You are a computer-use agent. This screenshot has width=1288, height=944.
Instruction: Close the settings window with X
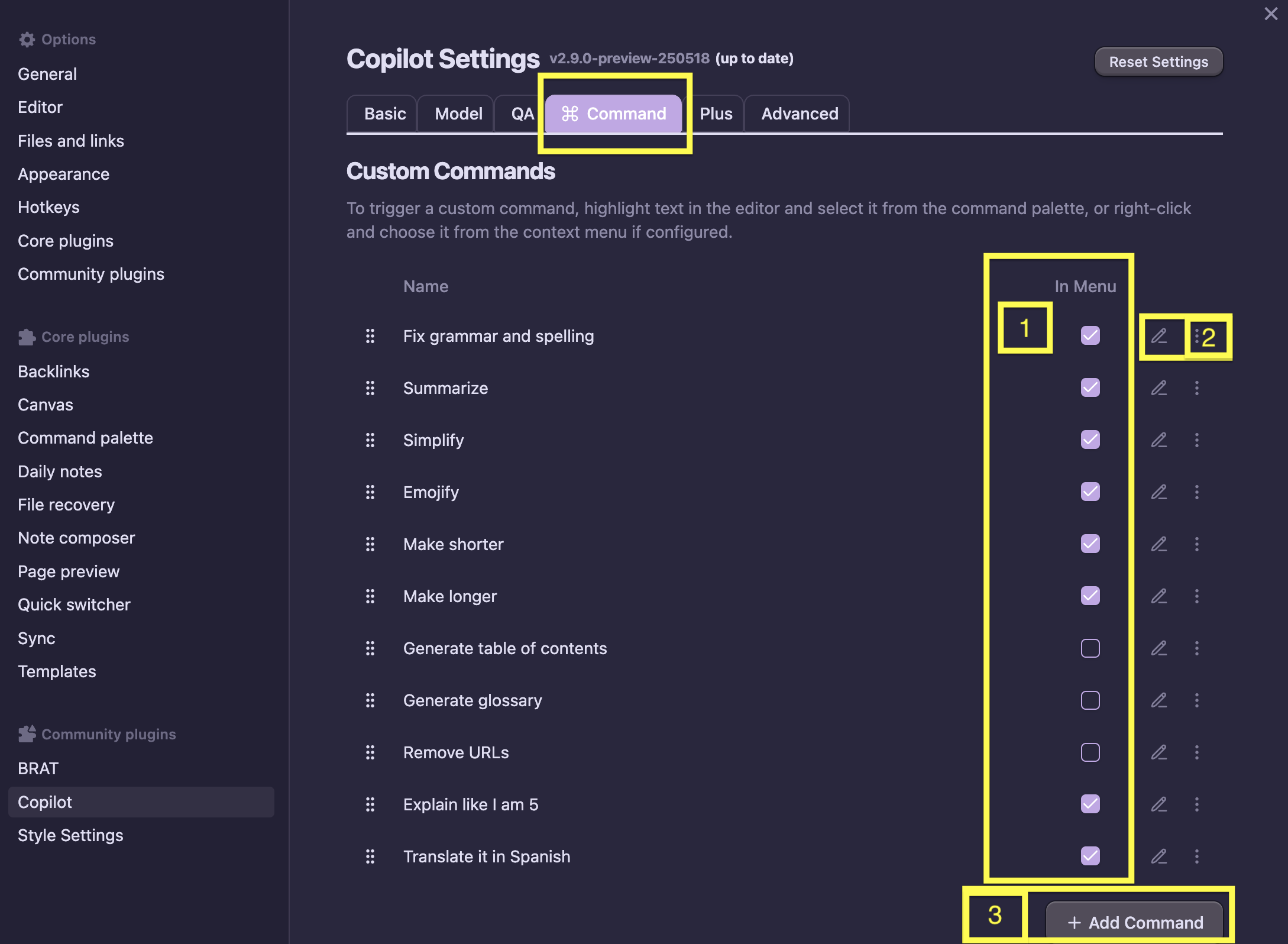point(1271,14)
